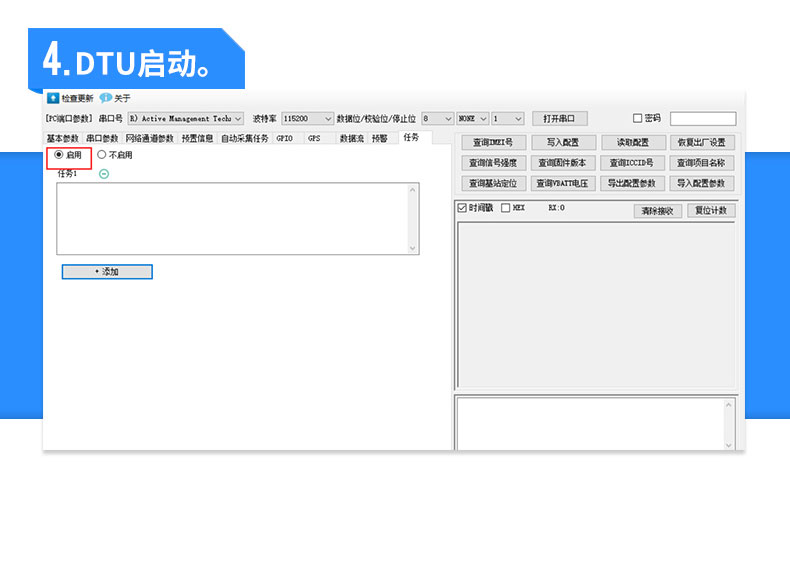Select the GPS tab
This screenshot has width=790, height=562.
tap(314, 138)
